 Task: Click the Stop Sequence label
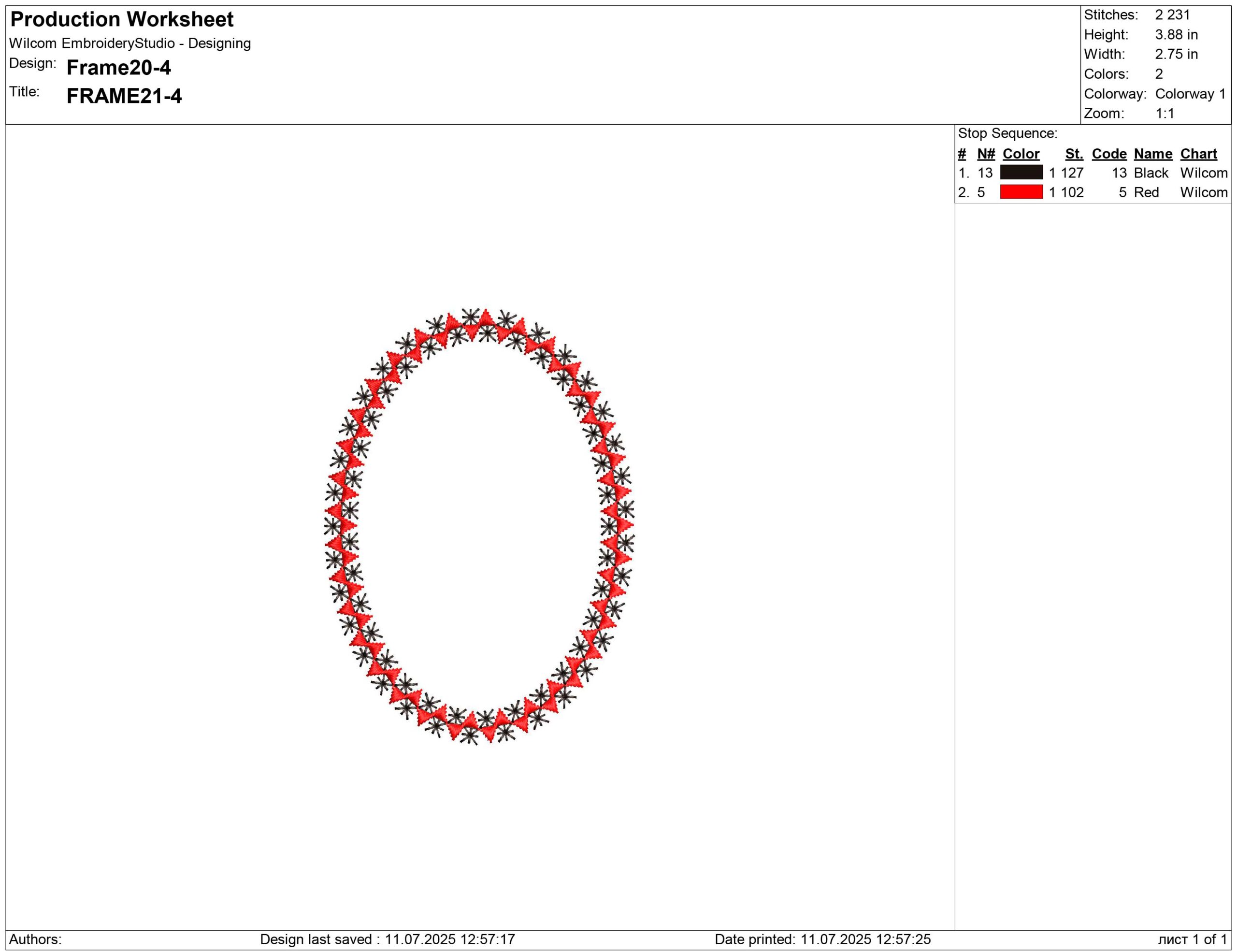[1007, 134]
